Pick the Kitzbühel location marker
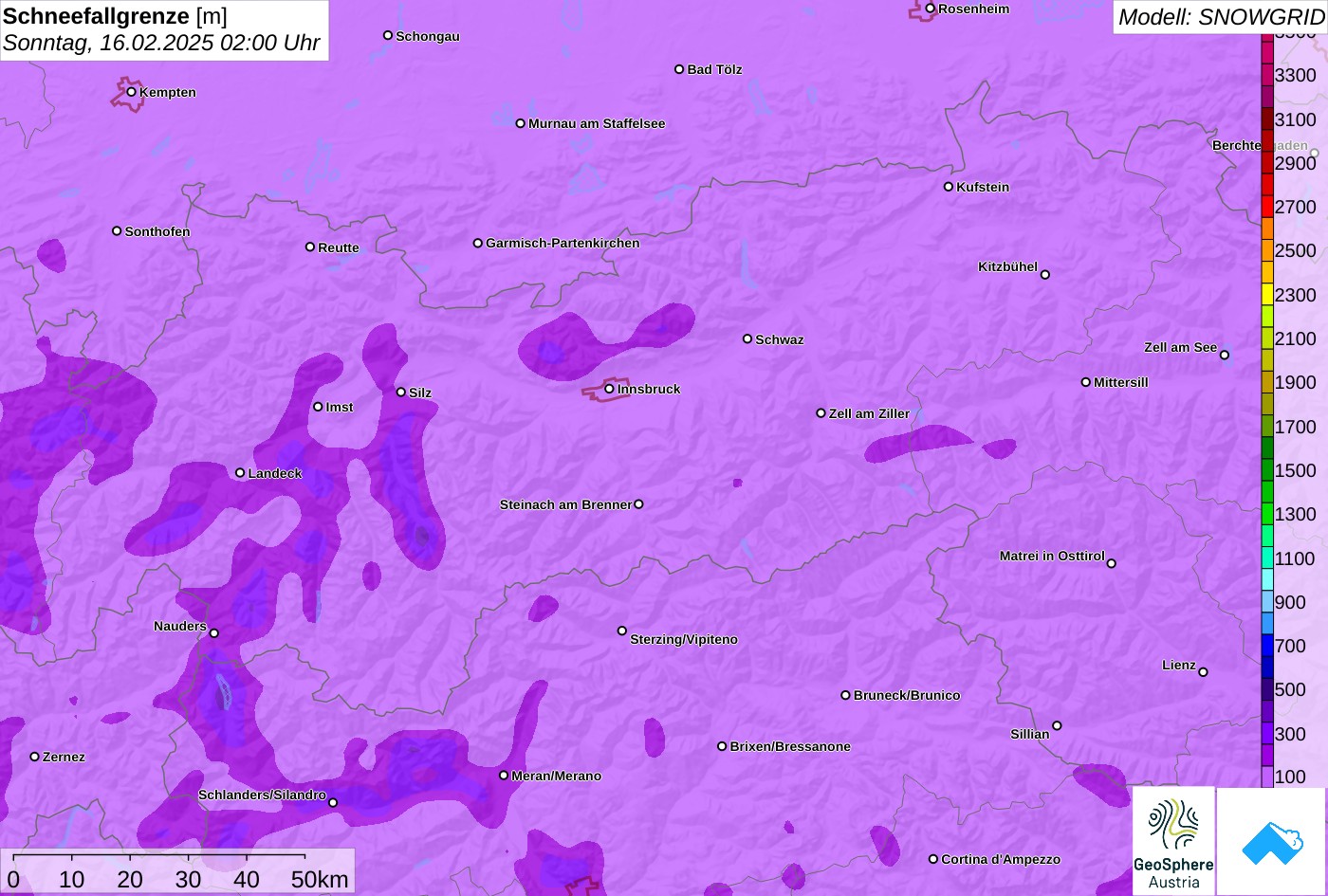 pos(1045,275)
